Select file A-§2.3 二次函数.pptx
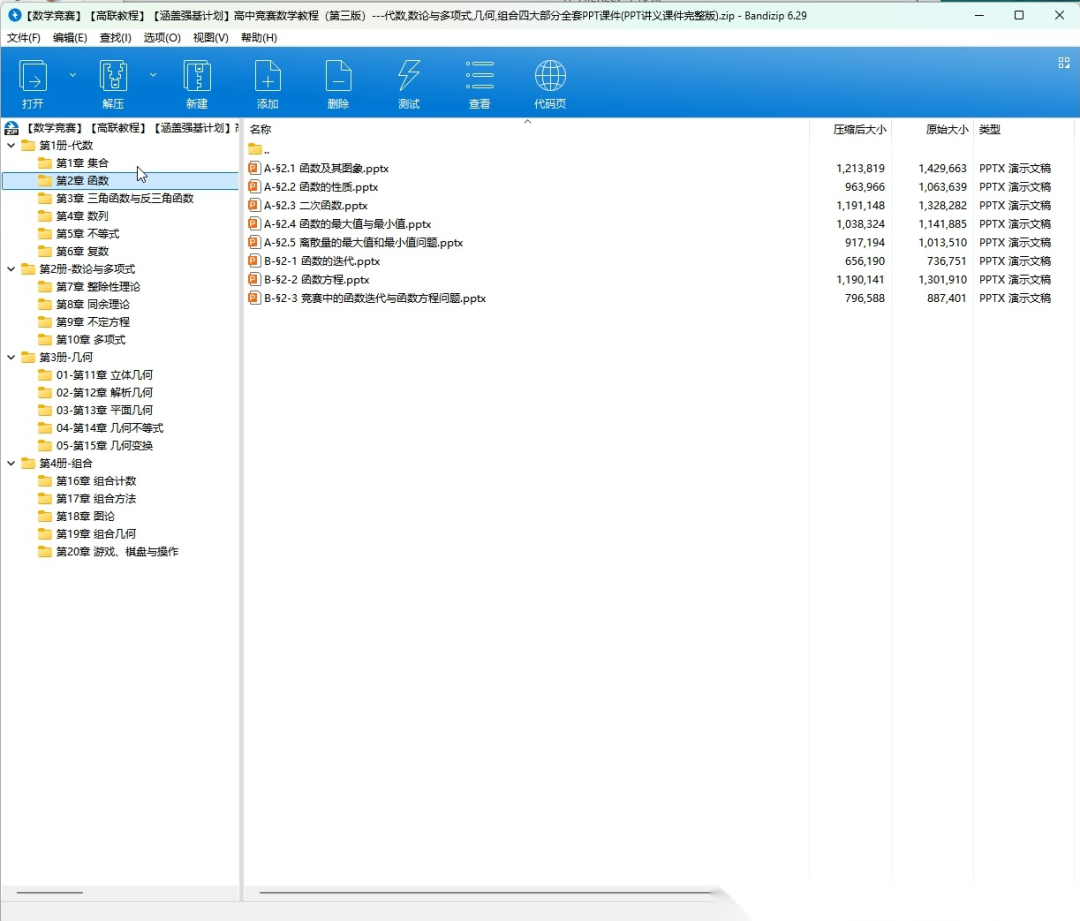Screen dimensions: 1080x921 (316, 206)
